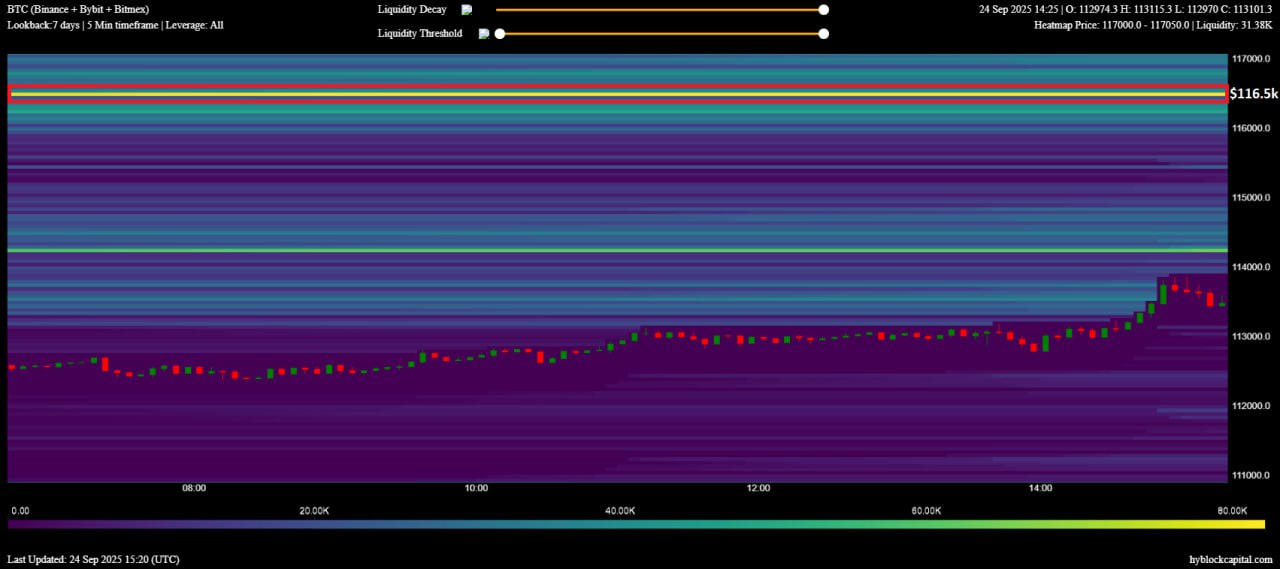Click the Last Updated timestamp text
1280x569 pixels.
[x=93, y=559]
